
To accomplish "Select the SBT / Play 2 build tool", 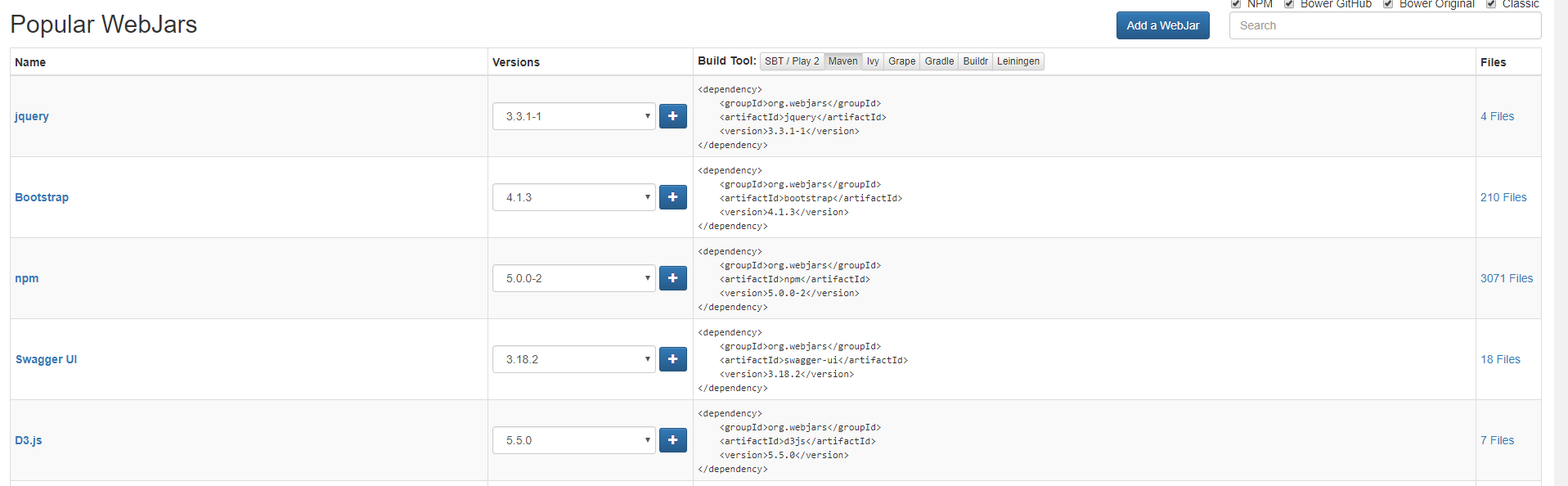I will point(792,61).
